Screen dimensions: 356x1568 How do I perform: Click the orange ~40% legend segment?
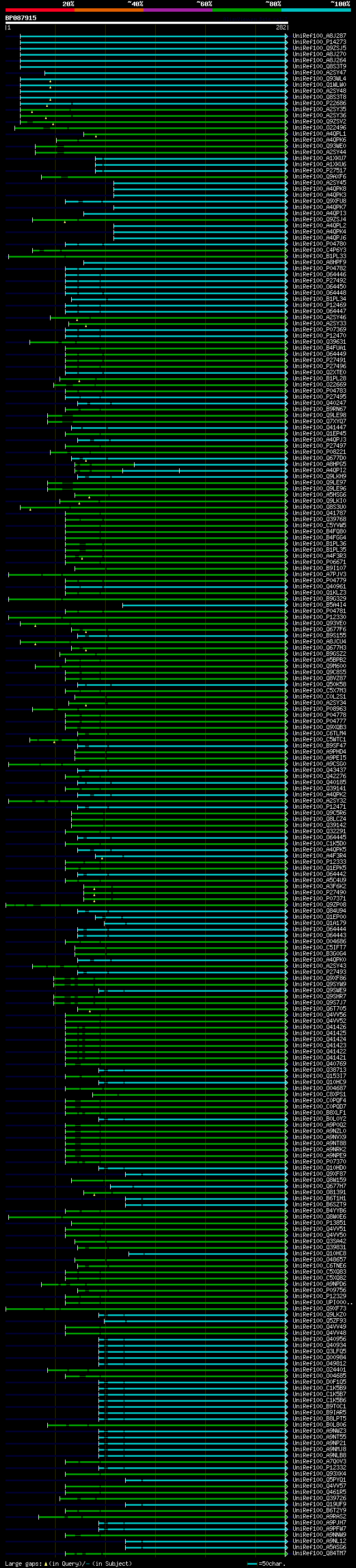[x=109, y=10]
